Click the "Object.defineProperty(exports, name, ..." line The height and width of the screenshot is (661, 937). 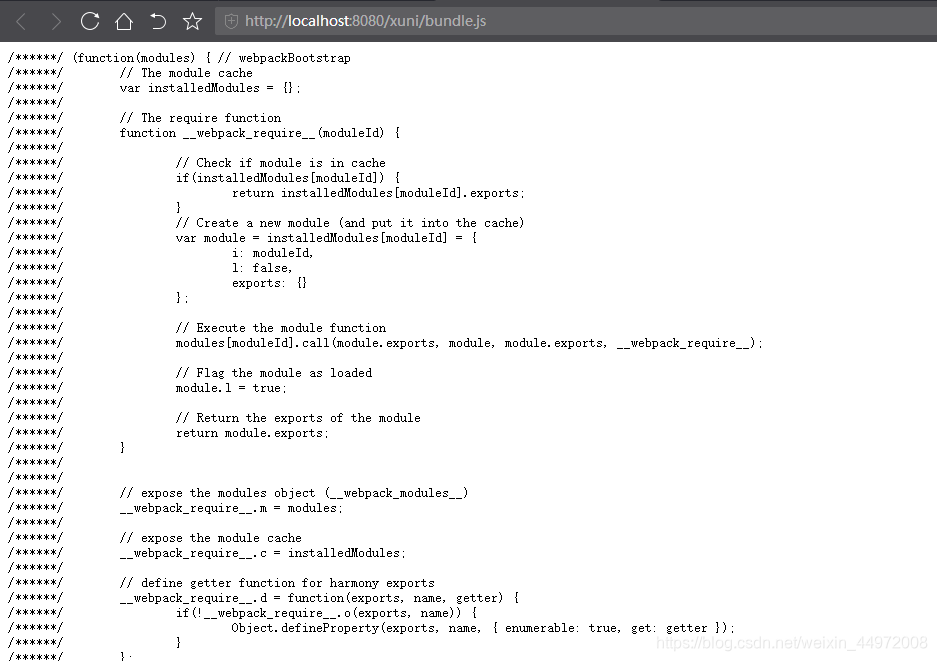(x=483, y=628)
